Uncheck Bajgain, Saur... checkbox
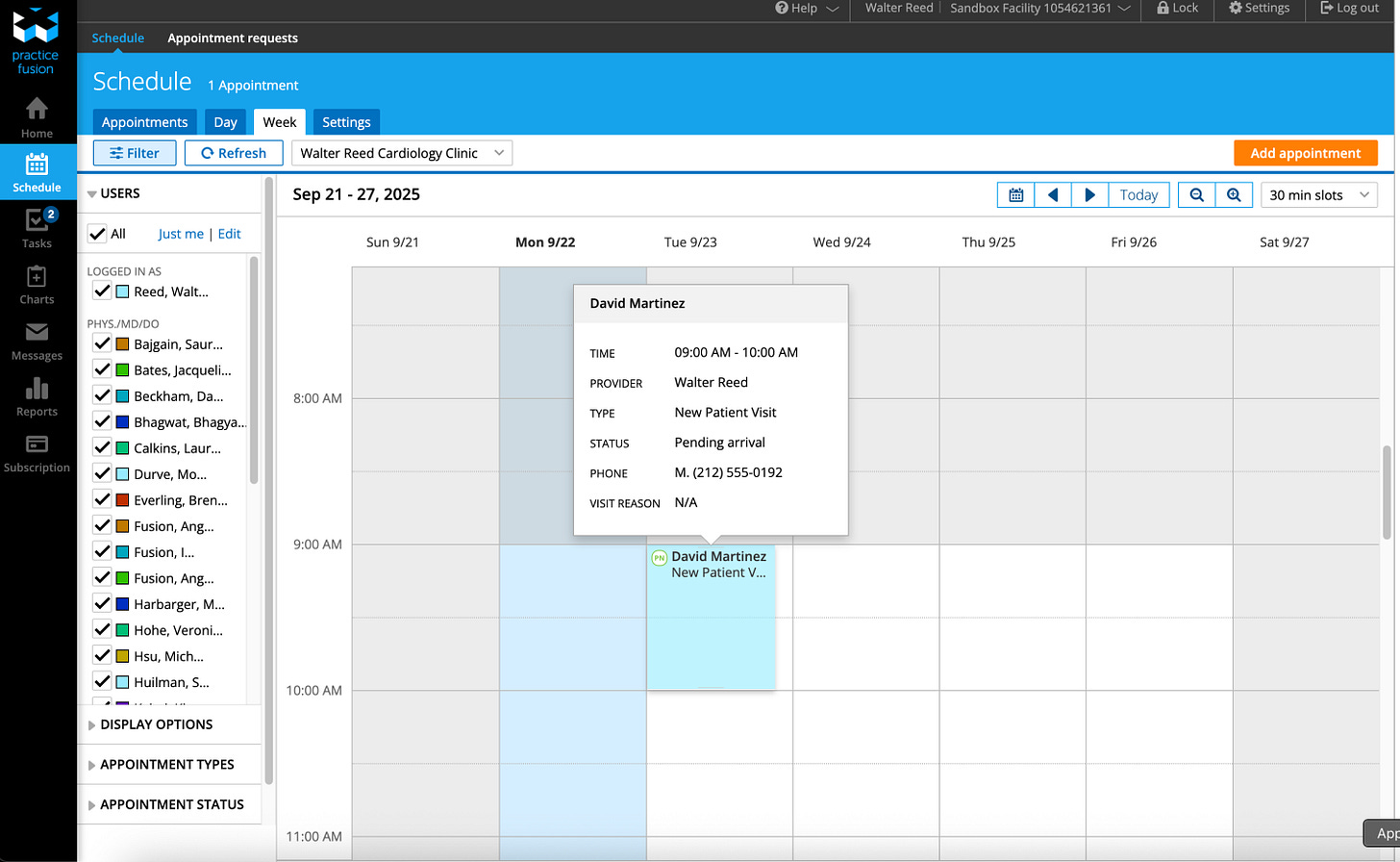The width and height of the screenshot is (1400, 862). 102,343
